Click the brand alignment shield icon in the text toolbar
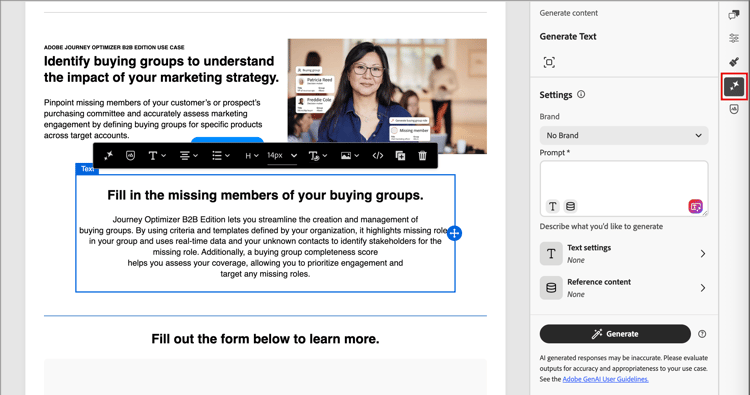Screen dimensions: 750x395 130,155
